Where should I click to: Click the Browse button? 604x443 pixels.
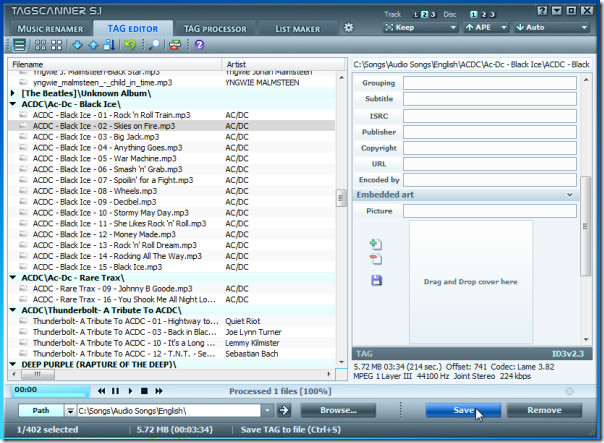(x=338, y=410)
